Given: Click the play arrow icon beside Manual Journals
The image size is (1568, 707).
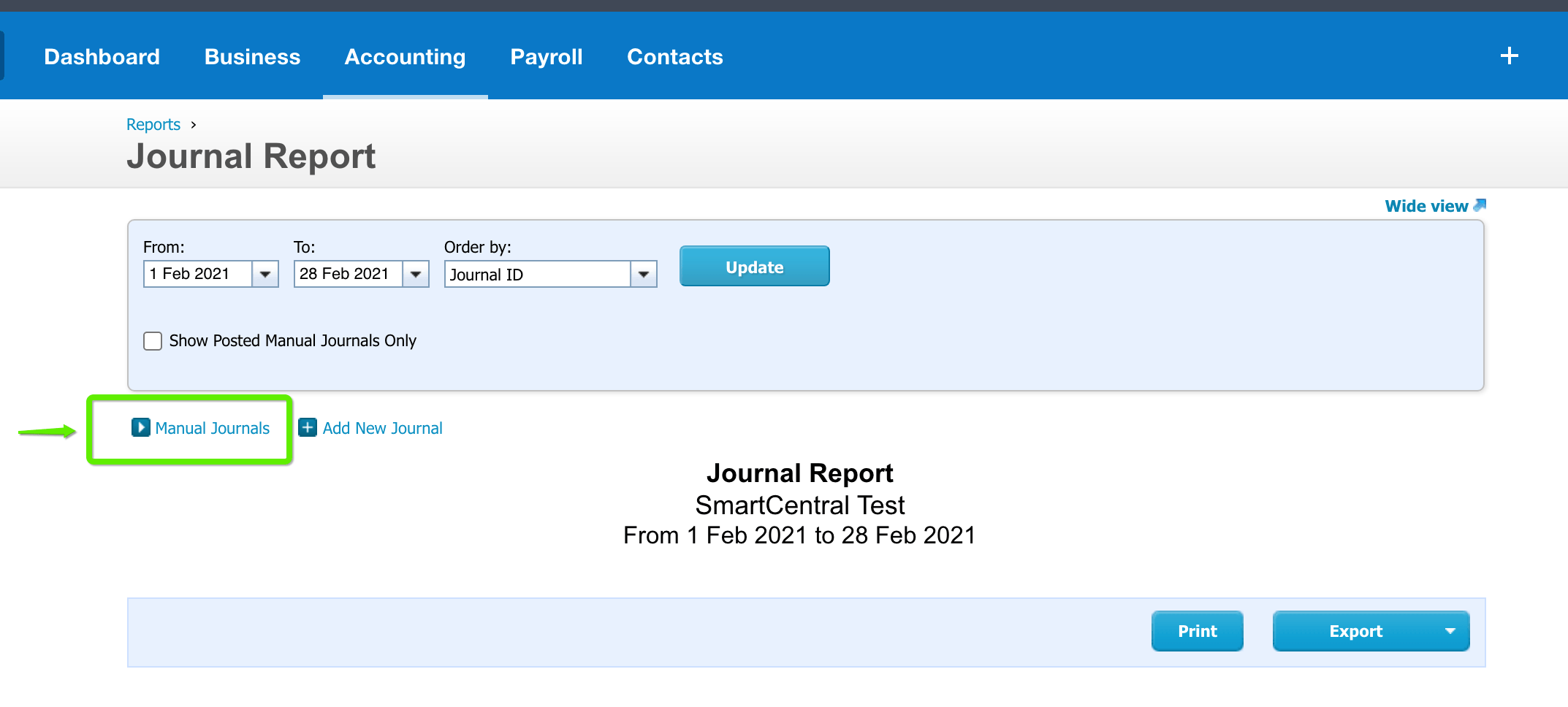Looking at the screenshot, I should pyautogui.click(x=140, y=428).
